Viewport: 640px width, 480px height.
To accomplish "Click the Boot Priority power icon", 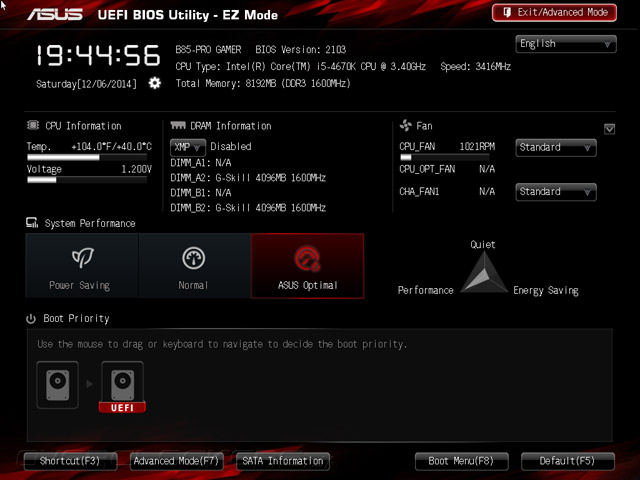I will pyautogui.click(x=31, y=318).
